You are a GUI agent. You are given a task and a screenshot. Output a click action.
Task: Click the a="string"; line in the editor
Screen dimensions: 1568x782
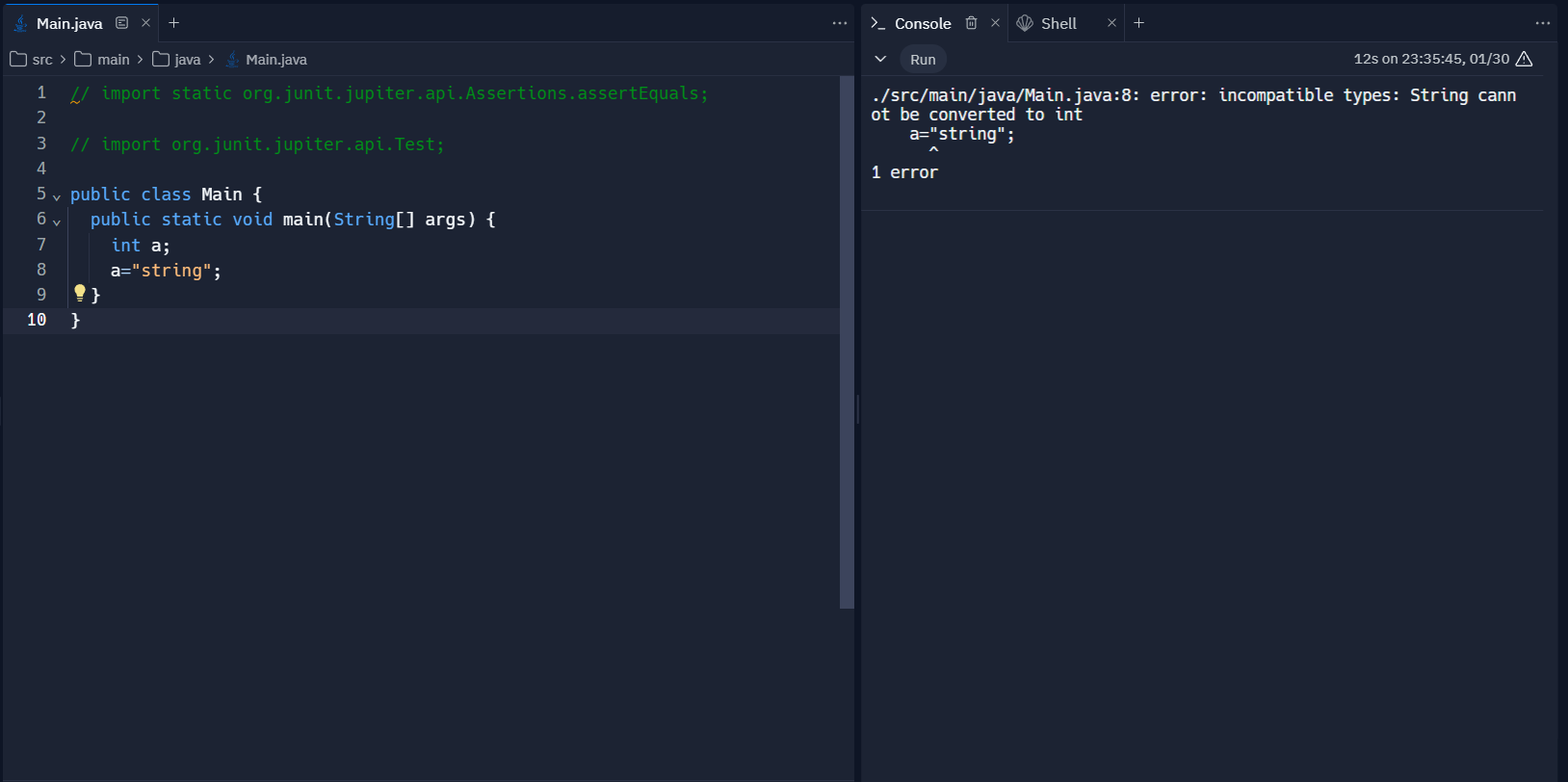pyautogui.click(x=166, y=271)
